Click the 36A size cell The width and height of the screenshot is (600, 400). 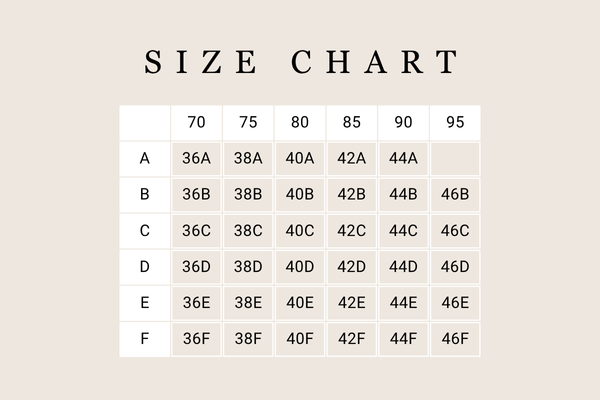click(x=196, y=158)
